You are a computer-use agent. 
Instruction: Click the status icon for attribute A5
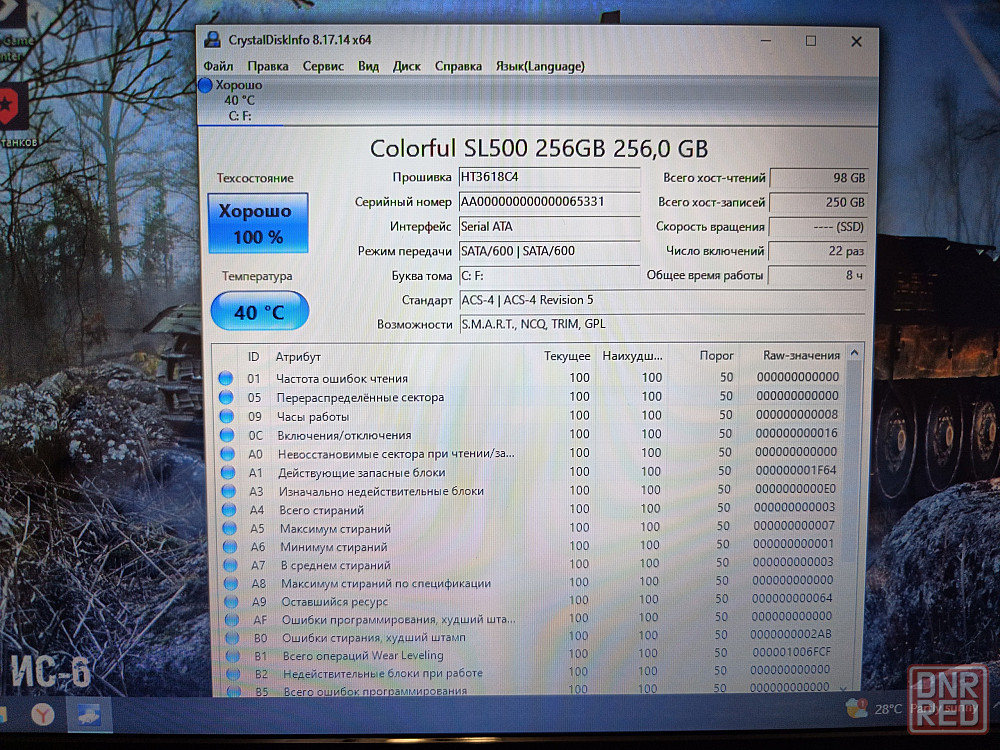click(230, 528)
